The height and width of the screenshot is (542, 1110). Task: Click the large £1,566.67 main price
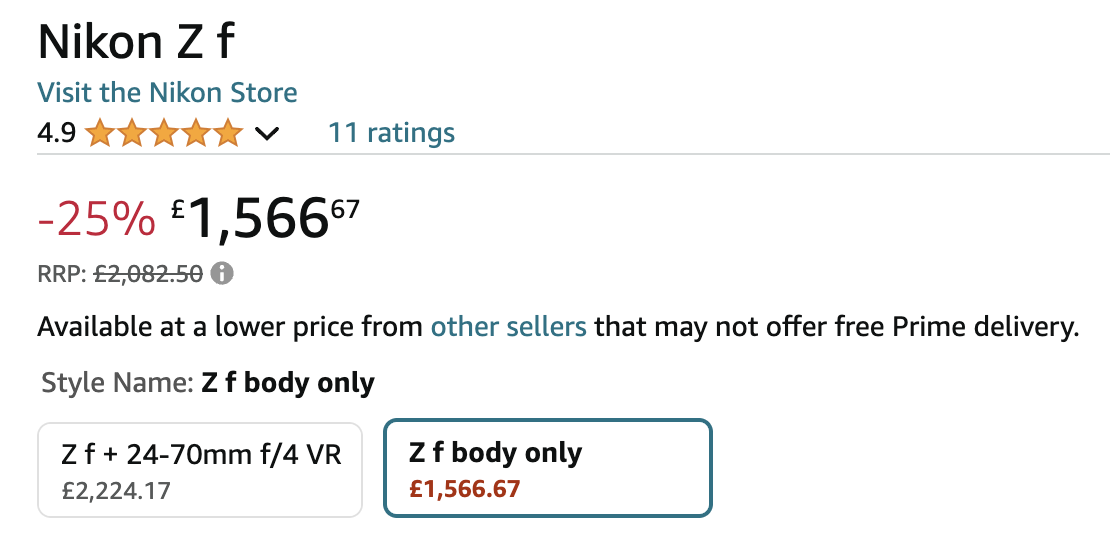[x=265, y=218]
